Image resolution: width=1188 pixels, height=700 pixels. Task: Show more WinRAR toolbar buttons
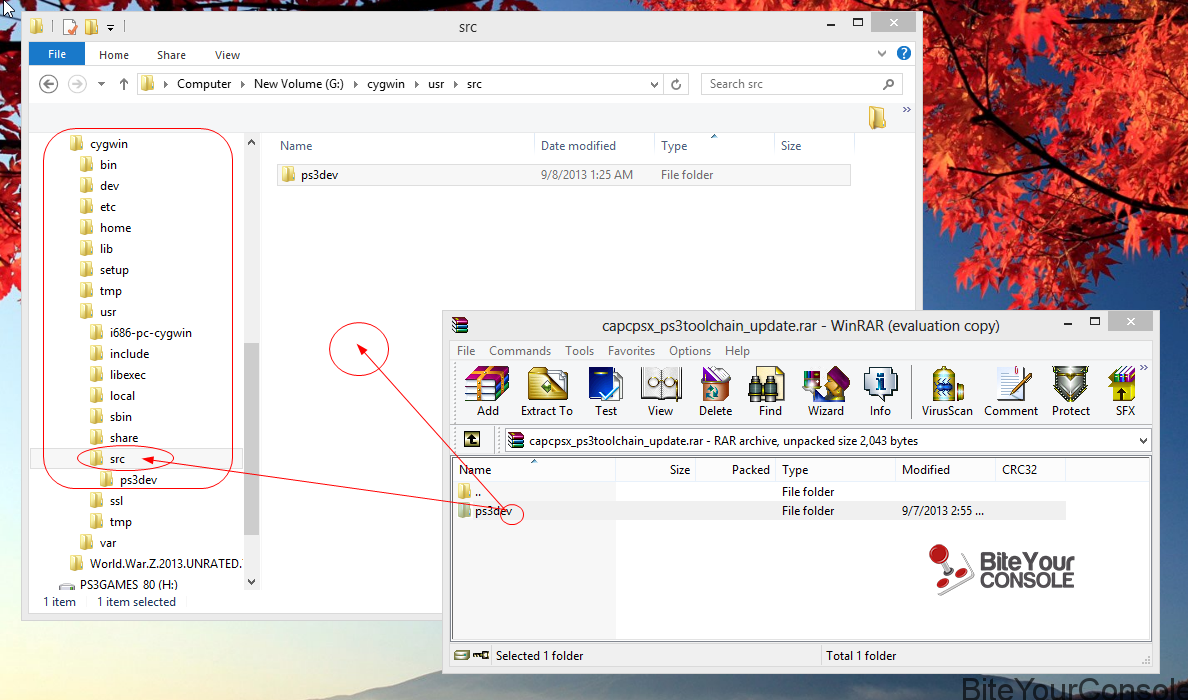(1143, 367)
